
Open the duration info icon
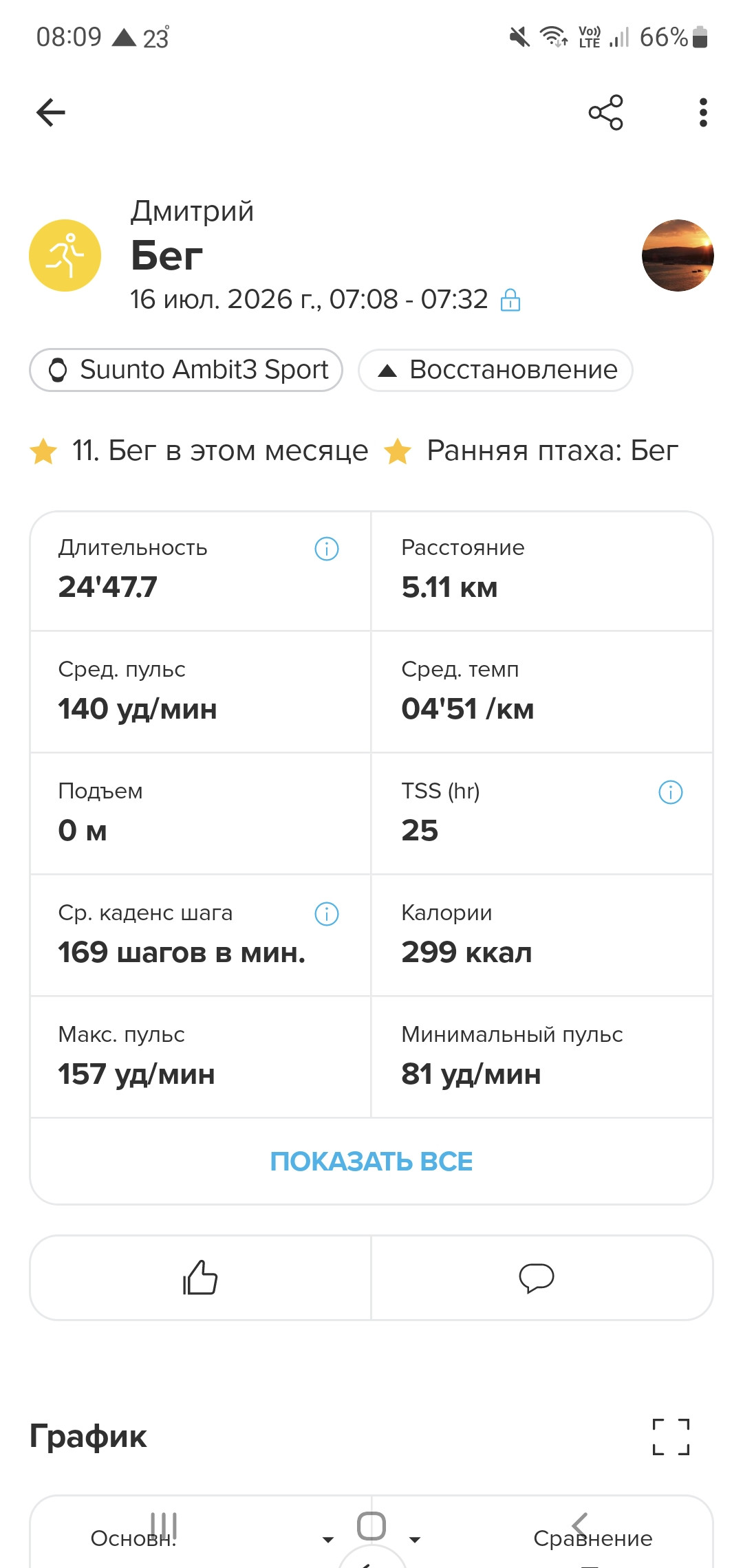click(x=327, y=549)
